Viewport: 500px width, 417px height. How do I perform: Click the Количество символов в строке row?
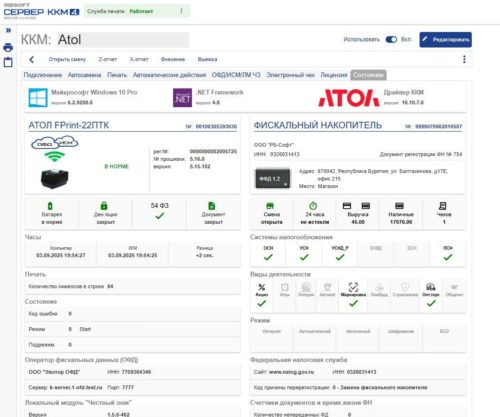[x=133, y=286]
